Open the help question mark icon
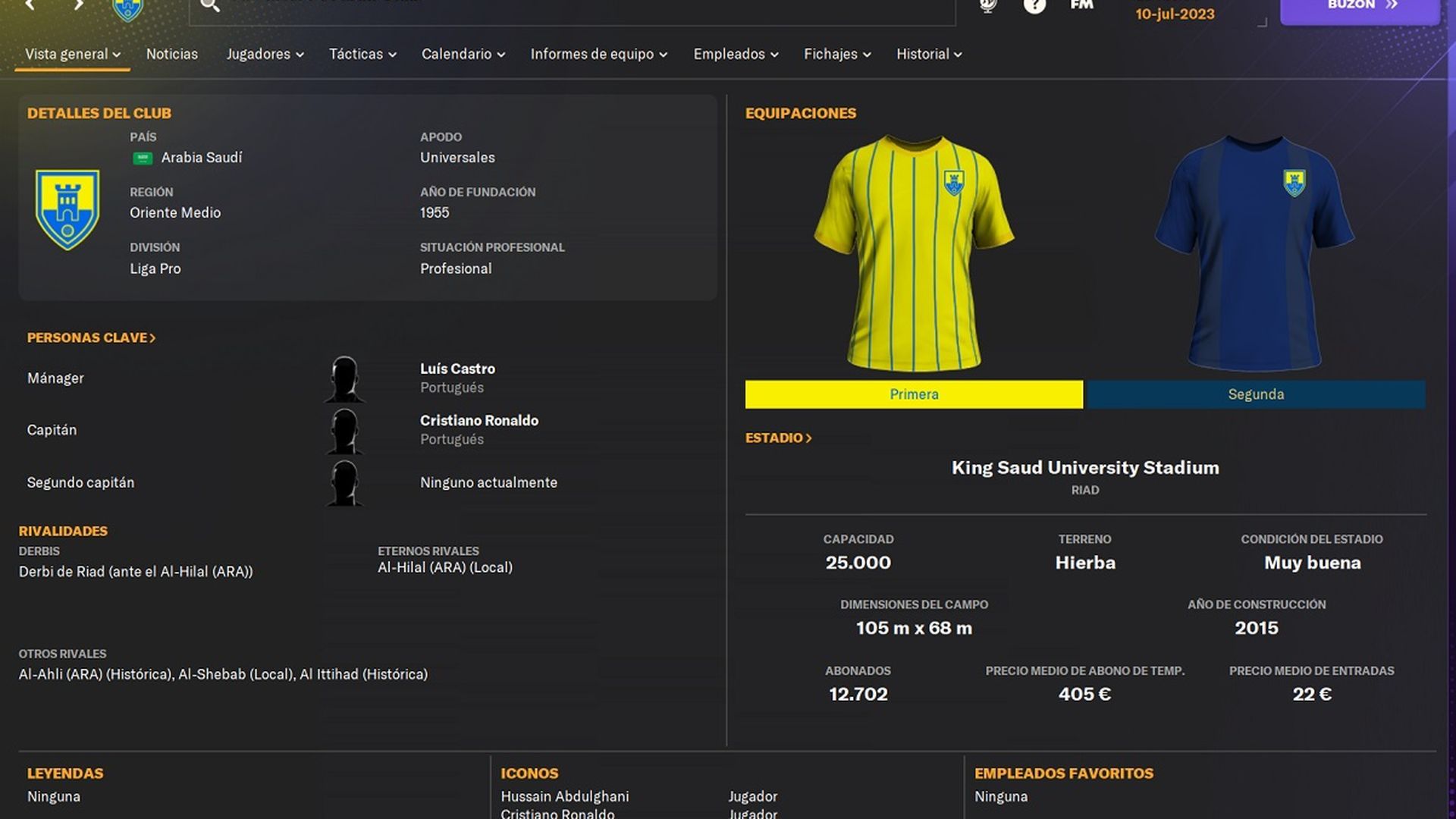1456x819 pixels. tap(1034, 6)
